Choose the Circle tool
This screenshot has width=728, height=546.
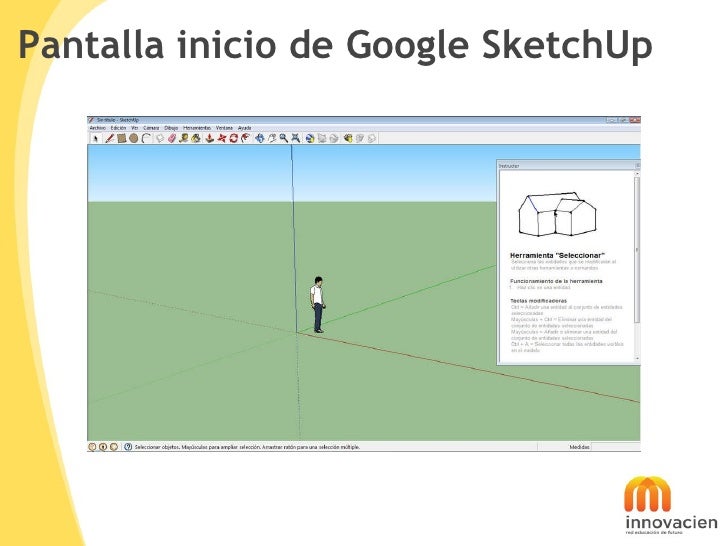point(134,138)
